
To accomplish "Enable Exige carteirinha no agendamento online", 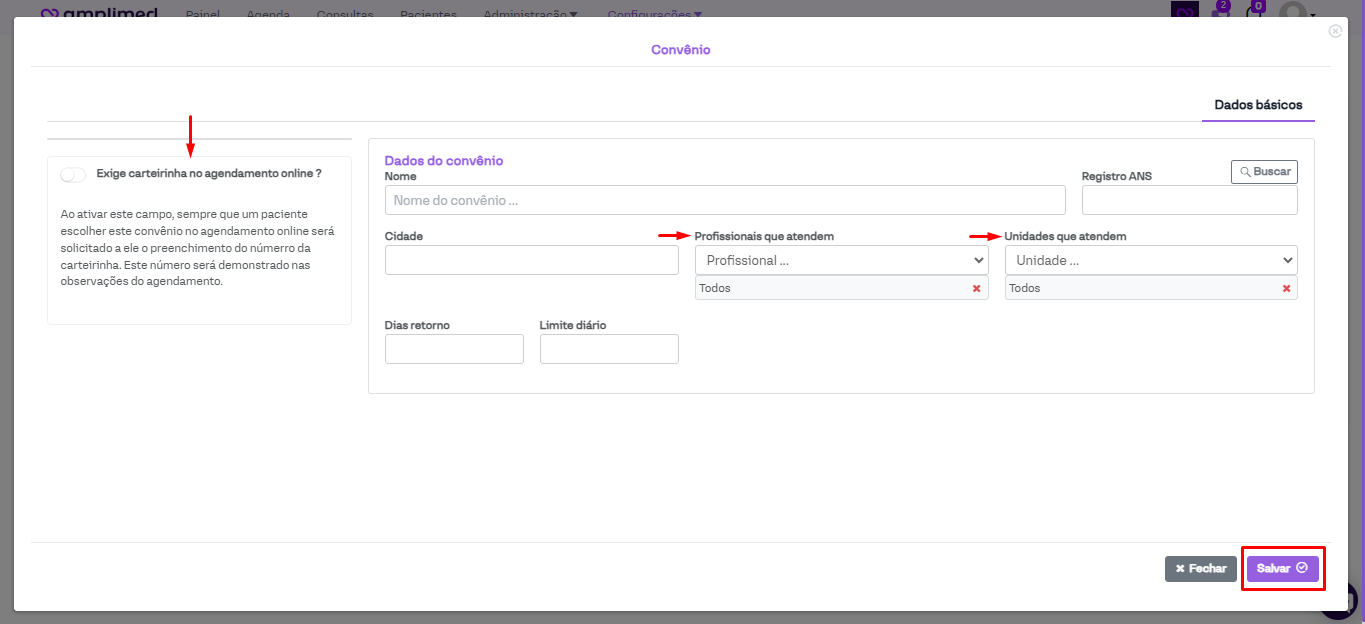I will click(x=73, y=174).
